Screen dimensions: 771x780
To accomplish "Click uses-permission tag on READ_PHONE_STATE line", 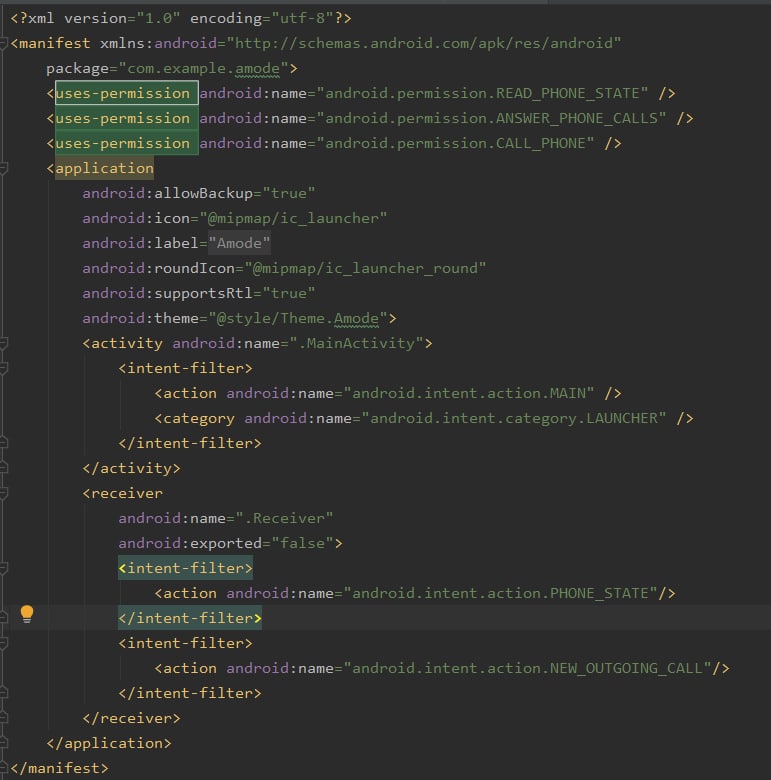I will tap(122, 93).
